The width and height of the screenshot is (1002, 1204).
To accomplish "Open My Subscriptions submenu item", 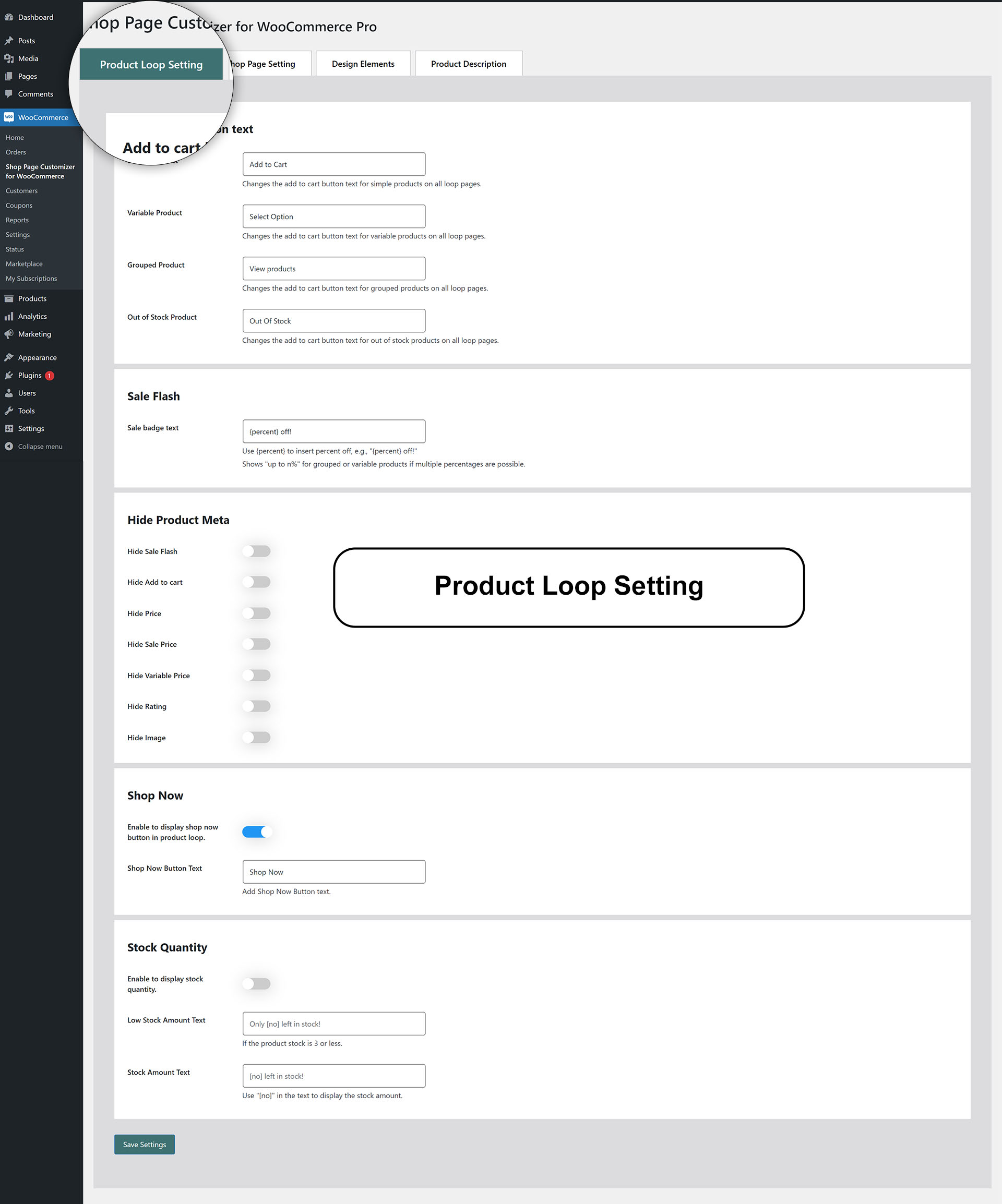I will [31, 279].
